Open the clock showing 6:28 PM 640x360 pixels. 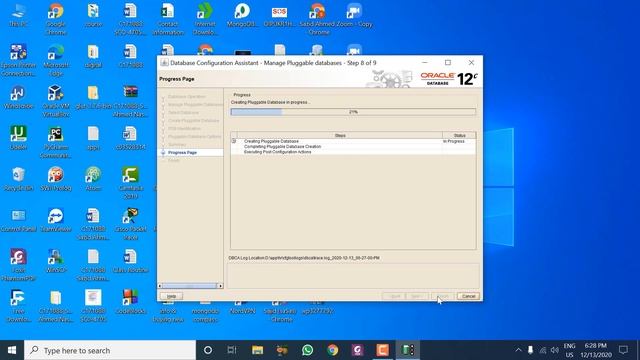coord(596,350)
